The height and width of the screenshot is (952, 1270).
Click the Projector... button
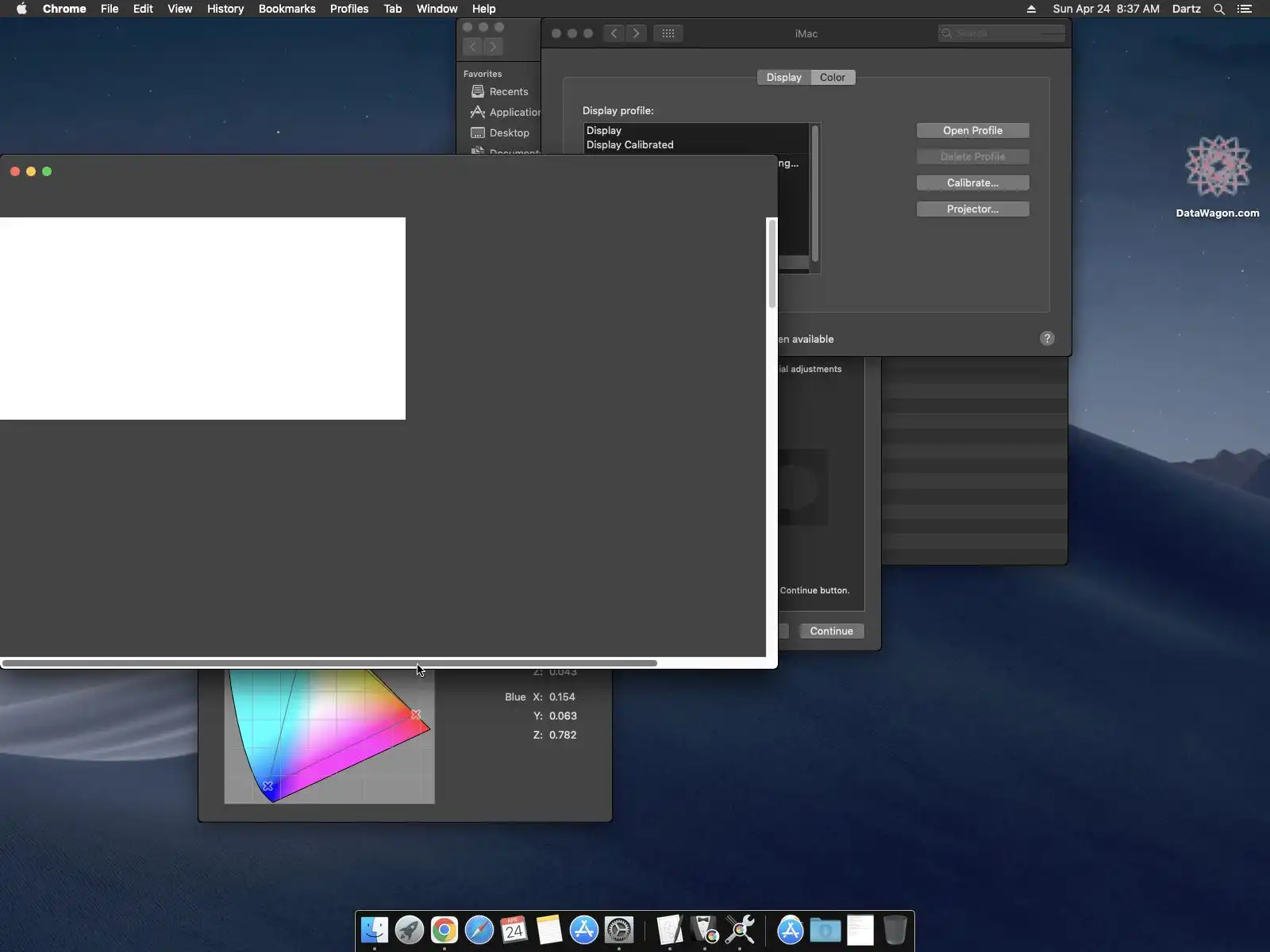click(x=973, y=209)
